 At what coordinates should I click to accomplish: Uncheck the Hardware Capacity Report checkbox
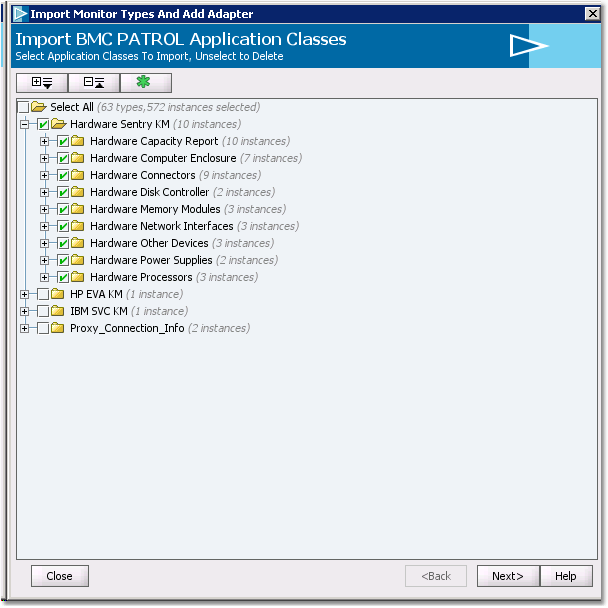tap(63, 142)
